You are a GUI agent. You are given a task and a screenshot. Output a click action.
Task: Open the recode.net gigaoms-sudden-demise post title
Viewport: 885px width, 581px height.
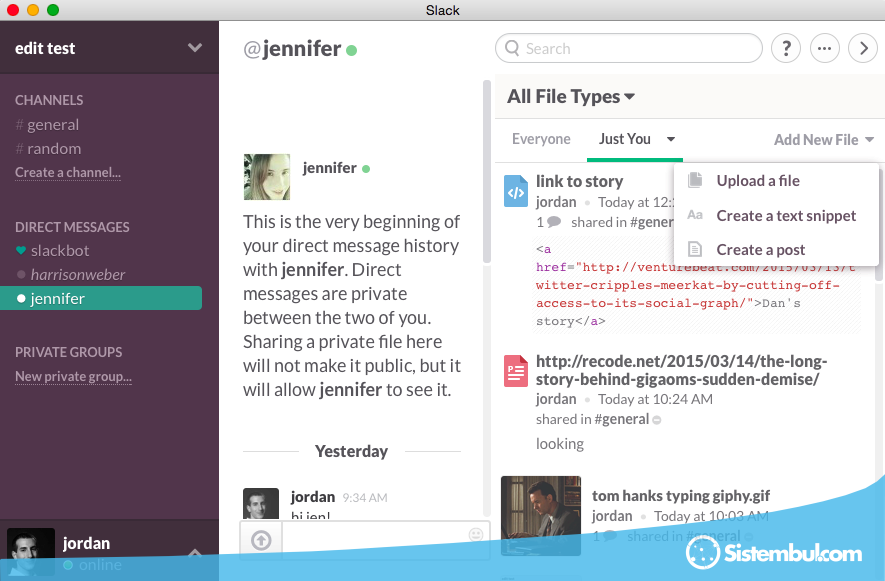(x=681, y=370)
